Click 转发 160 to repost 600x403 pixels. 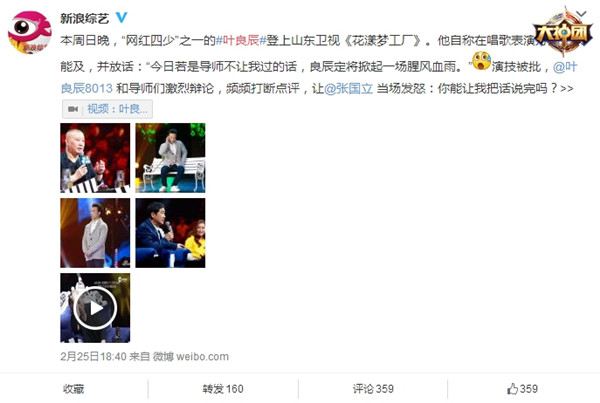(223, 389)
